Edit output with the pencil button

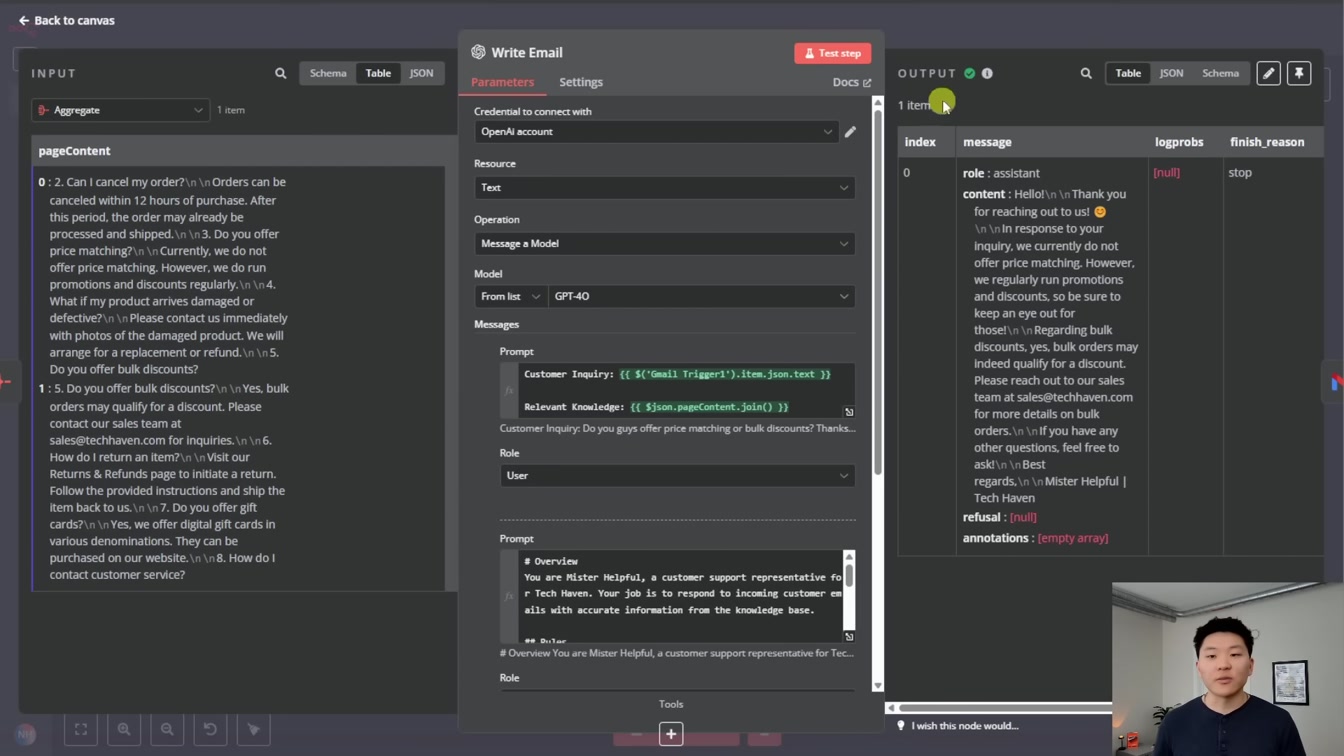1268,73
